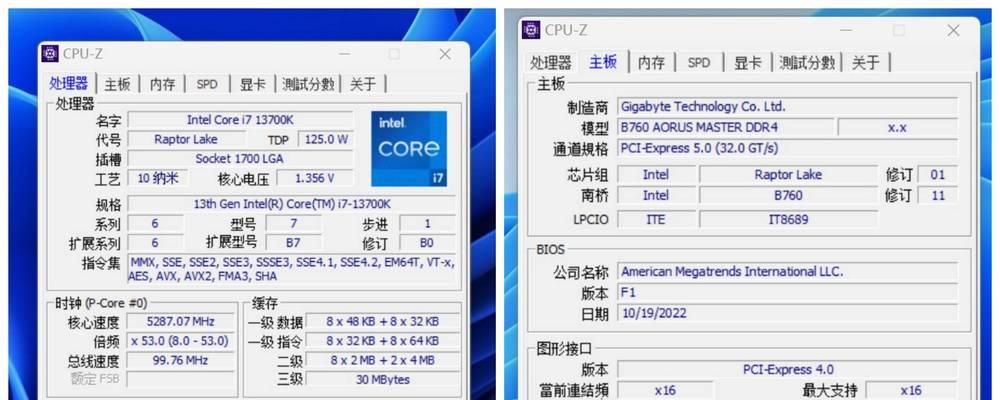This screenshot has height=400, width=1000.
Task: Click CPU-Z app icon in left window title
Action: pyautogui.click(x=50, y=54)
